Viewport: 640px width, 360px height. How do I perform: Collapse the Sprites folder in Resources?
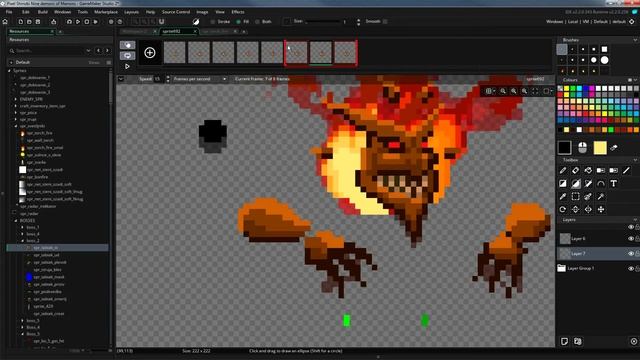[9, 71]
